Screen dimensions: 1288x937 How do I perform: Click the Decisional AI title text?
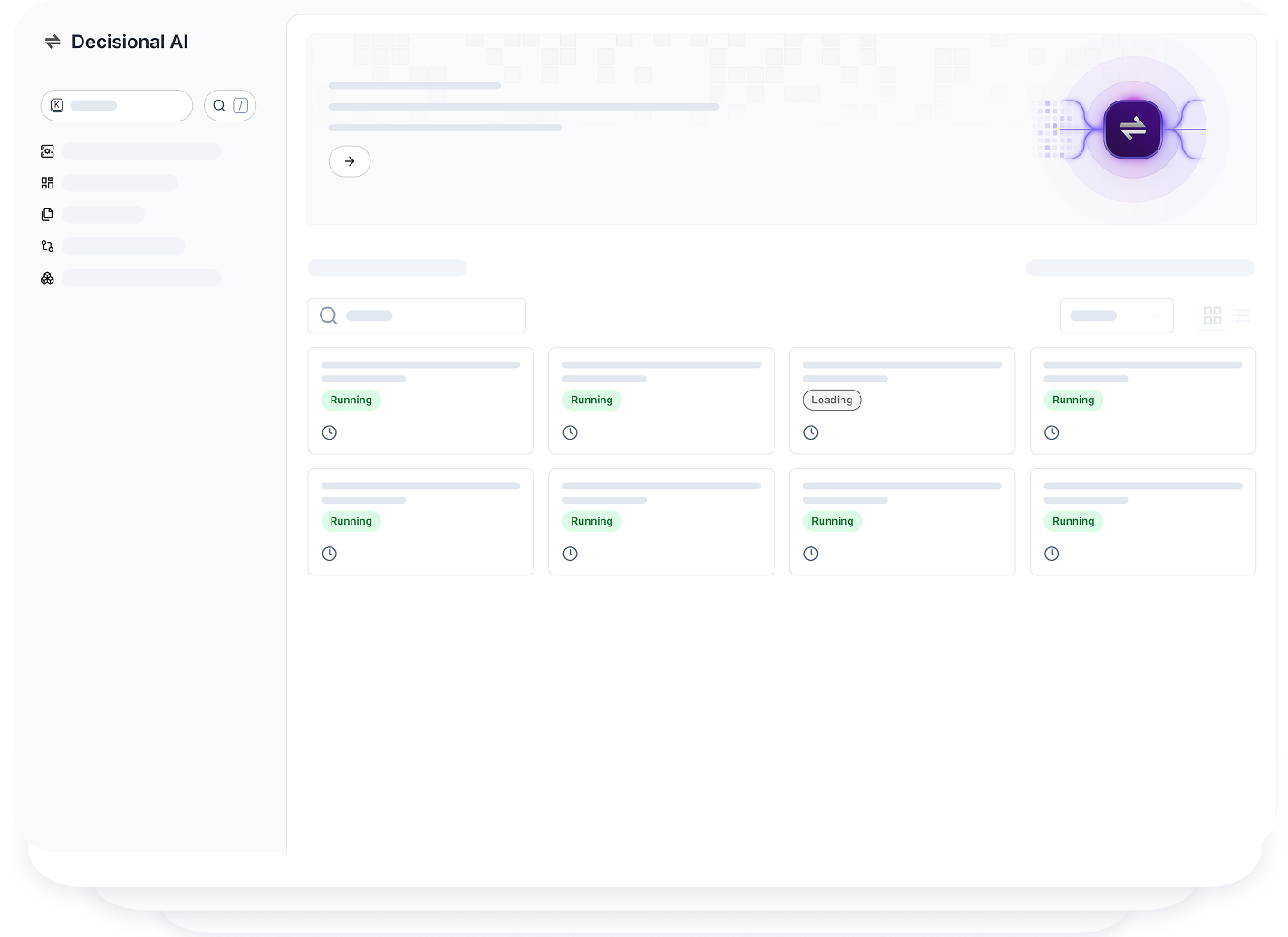click(130, 42)
